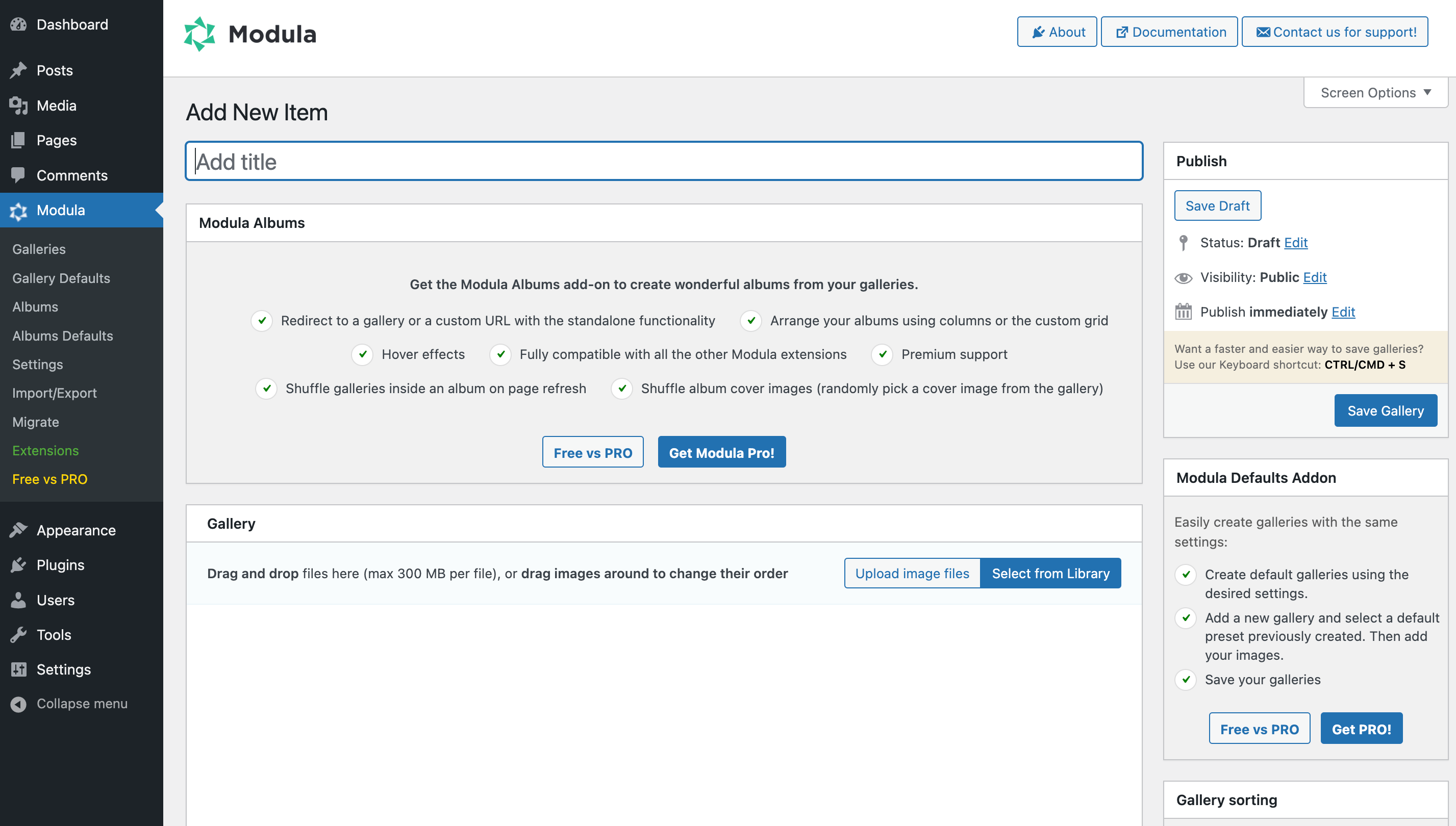Open Migrate submenu item
The width and height of the screenshot is (1456, 826).
[36, 422]
